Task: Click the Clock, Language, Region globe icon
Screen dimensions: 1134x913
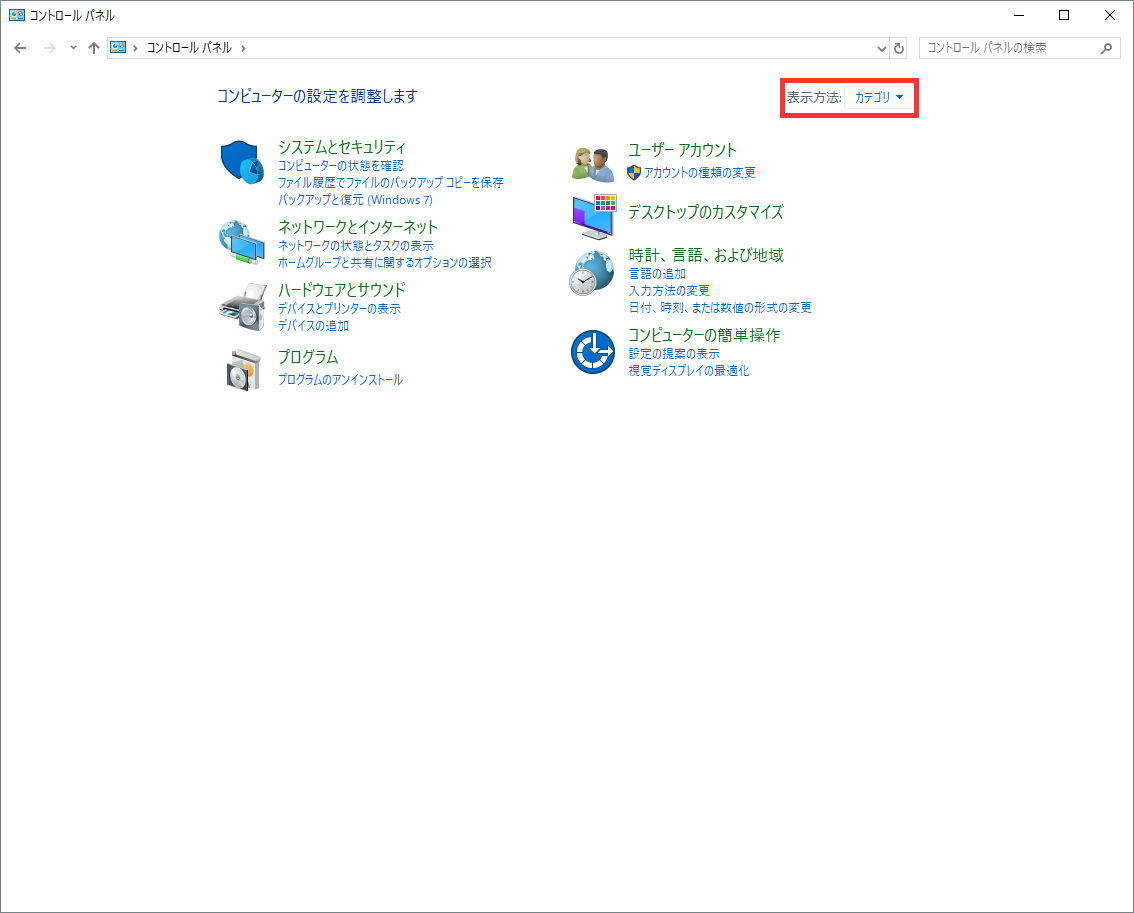Action: [592, 273]
